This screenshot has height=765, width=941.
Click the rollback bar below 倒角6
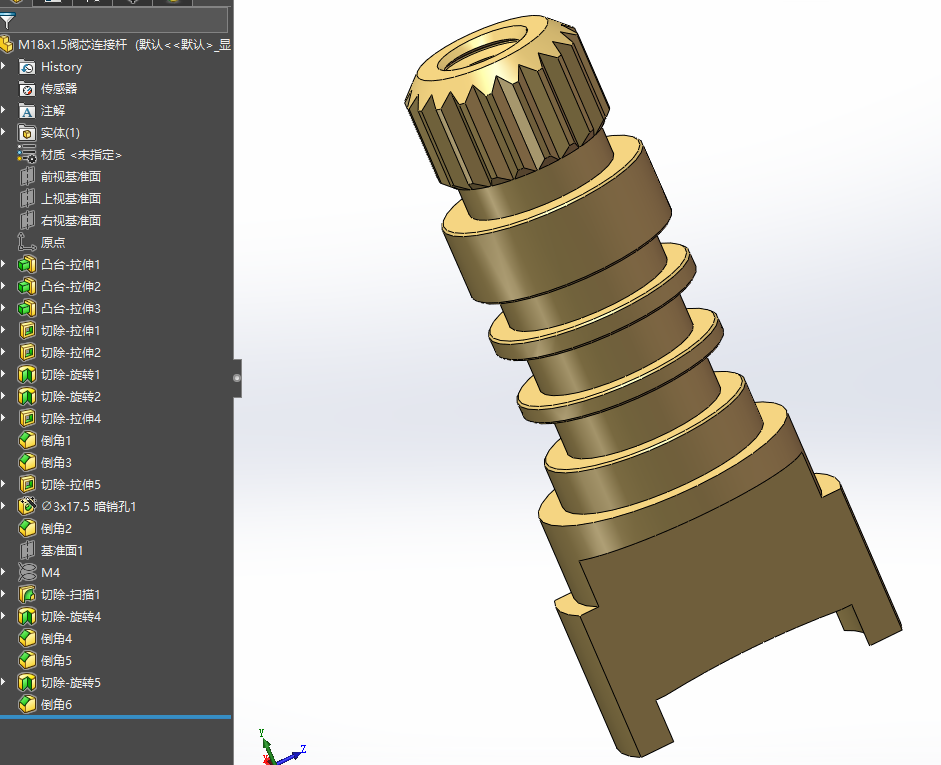pyautogui.click(x=115, y=717)
